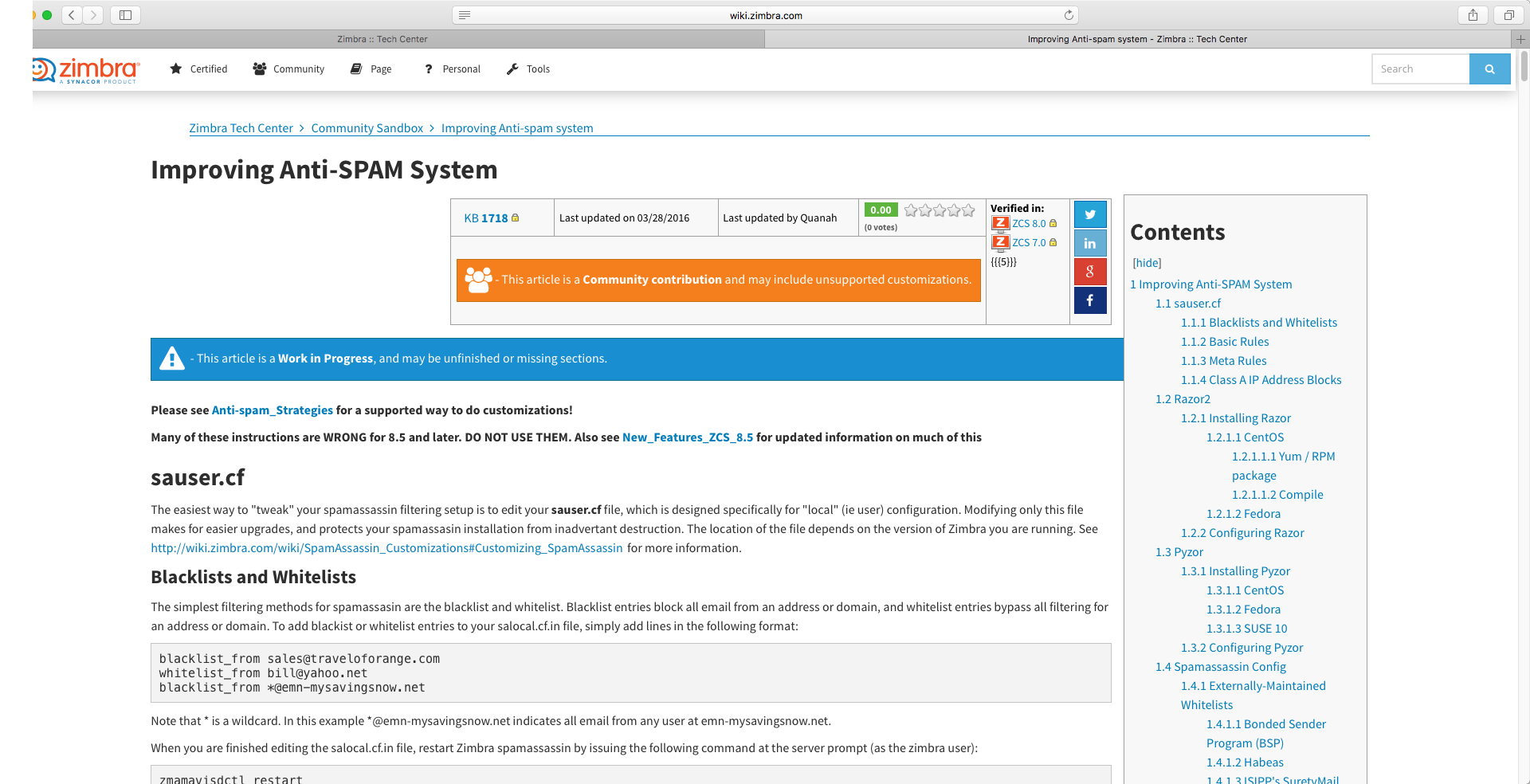Screen dimensions: 1530x784
Task: Share article on Google Plus
Action: (1089, 272)
